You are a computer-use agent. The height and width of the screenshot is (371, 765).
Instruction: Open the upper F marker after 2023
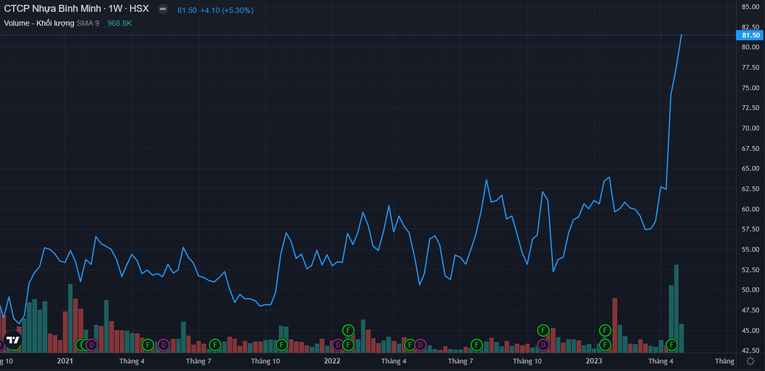[x=605, y=330]
